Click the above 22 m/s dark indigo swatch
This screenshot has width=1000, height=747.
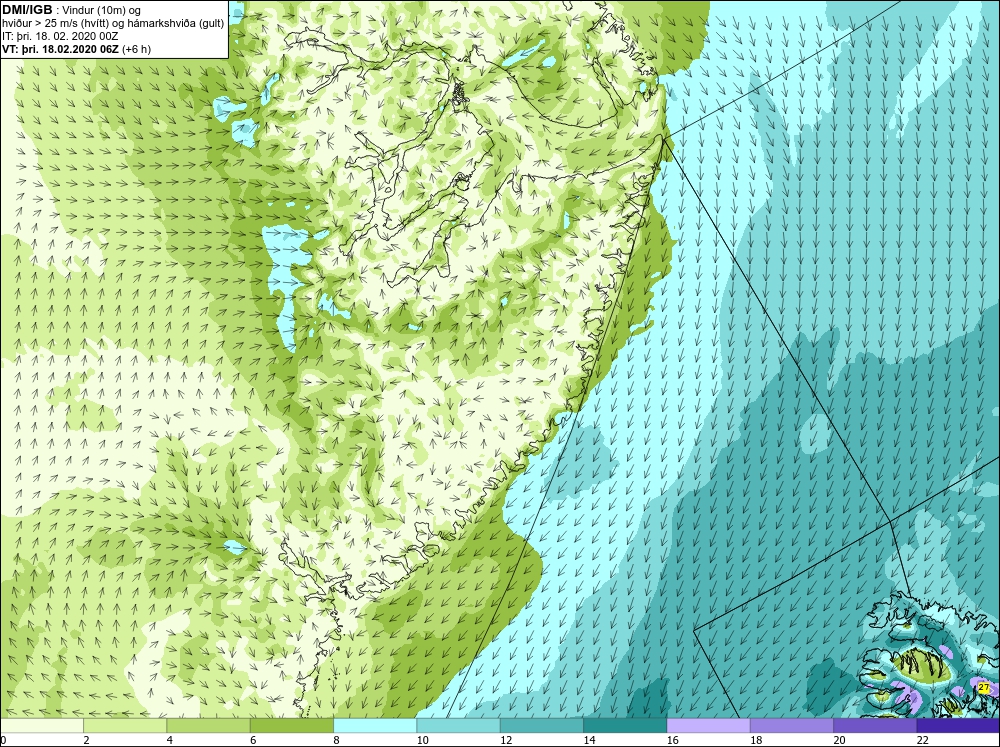tap(958, 726)
